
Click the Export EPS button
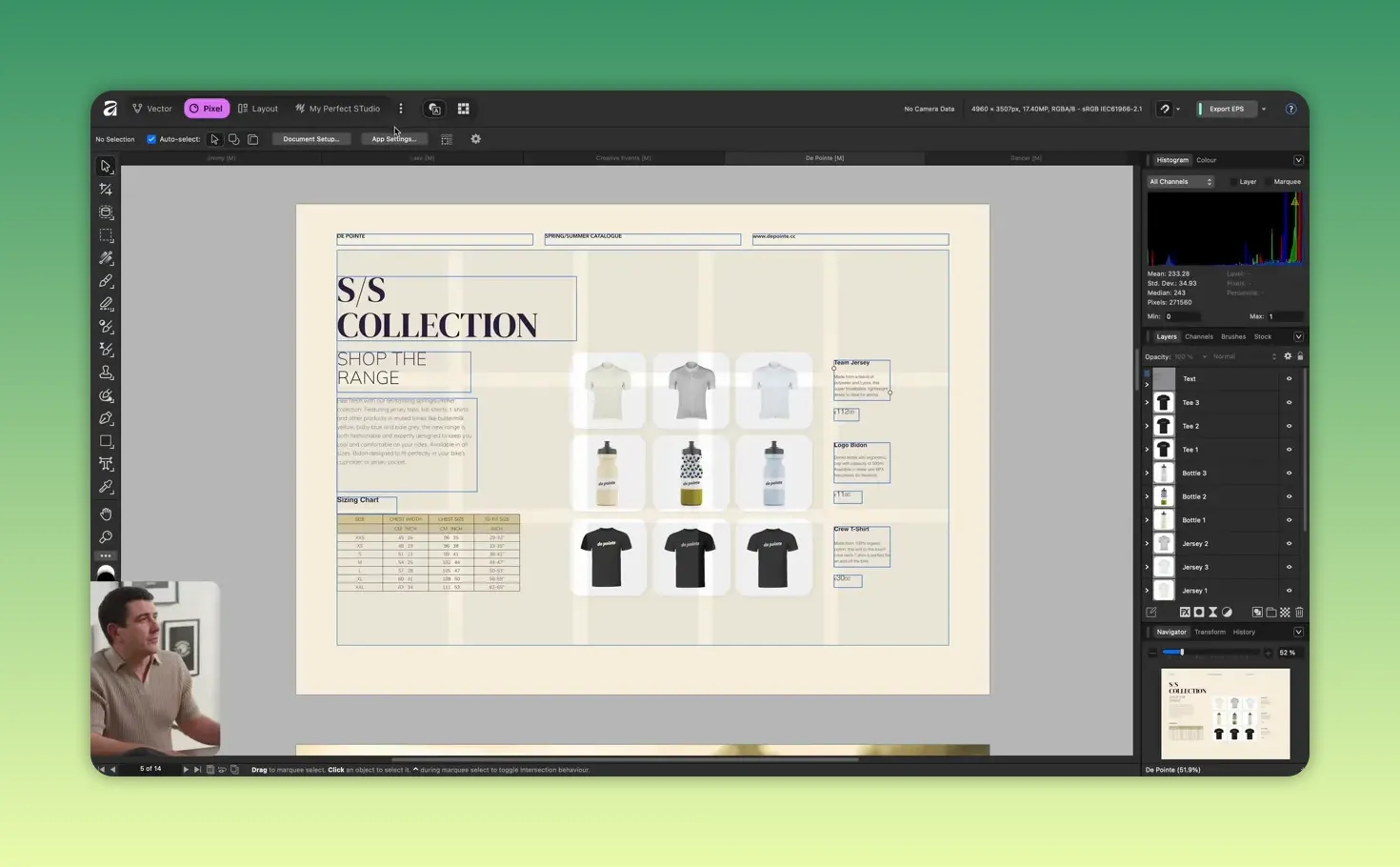[x=1227, y=108]
